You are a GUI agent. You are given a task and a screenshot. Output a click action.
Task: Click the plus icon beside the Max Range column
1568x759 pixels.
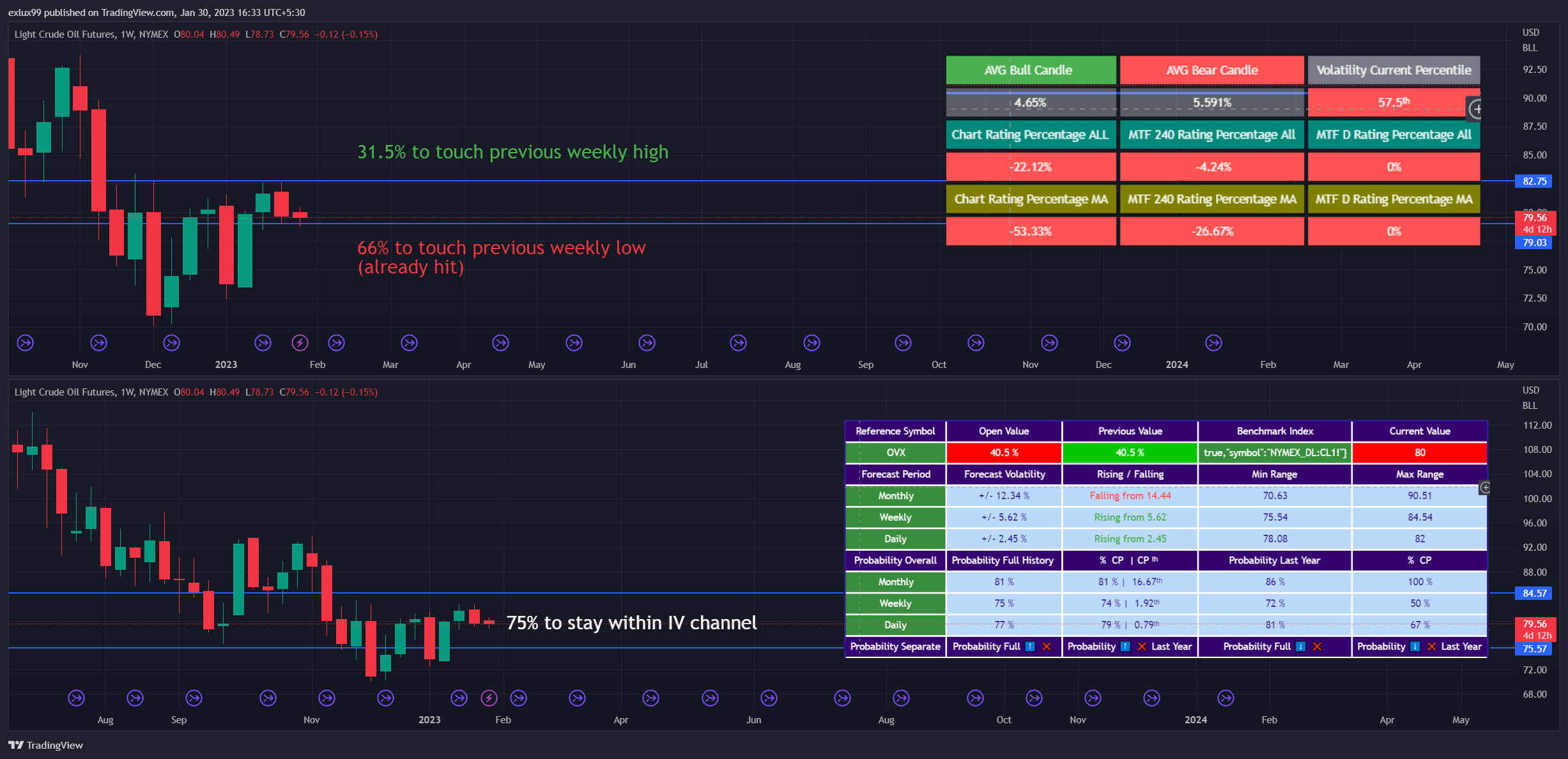(x=1486, y=488)
